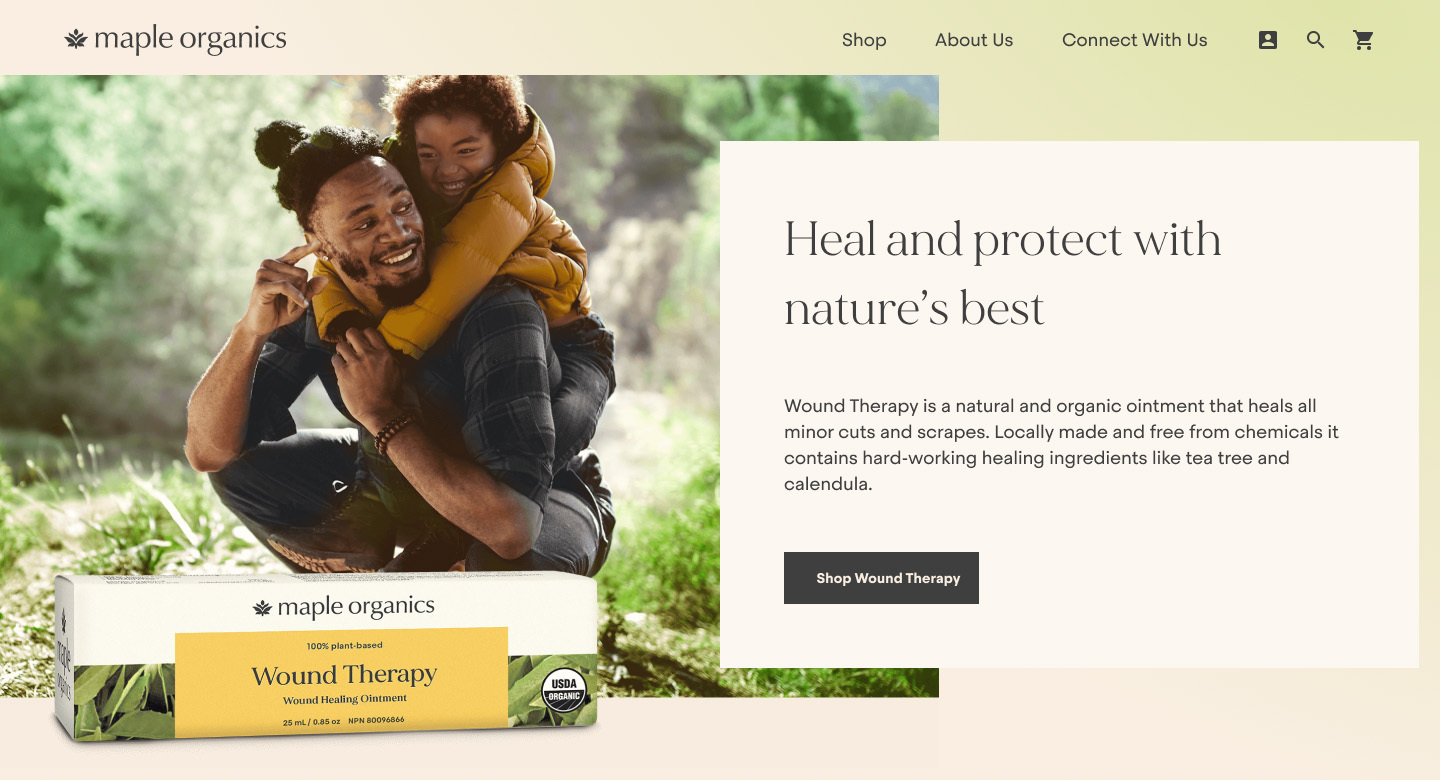1440x780 pixels.
Task: Click the Wound Therapy product box image
Action: click(x=326, y=657)
